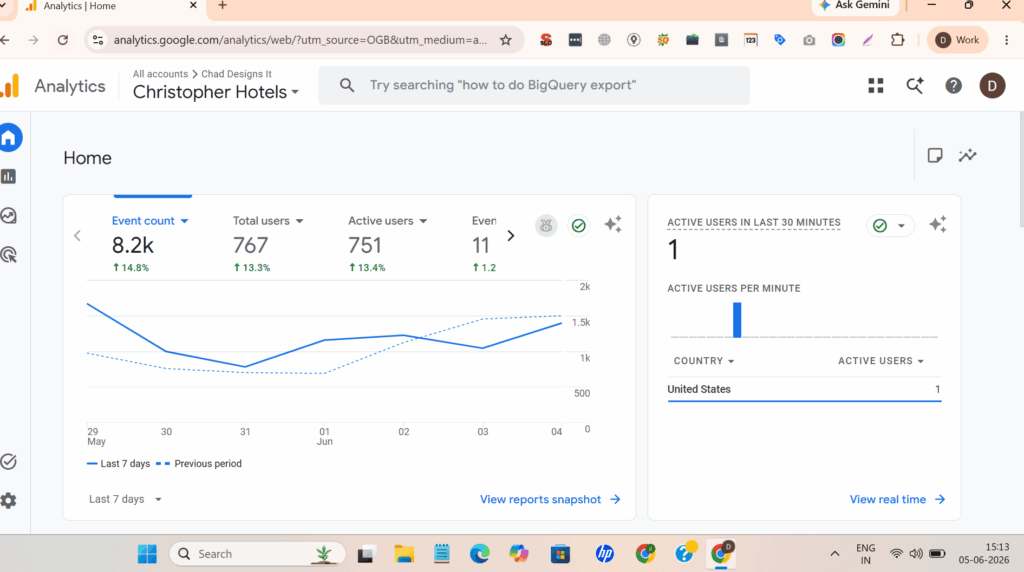The image size is (1024, 572).
Task: Click the sparkle insights icon on chart card
Action: click(x=613, y=225)
